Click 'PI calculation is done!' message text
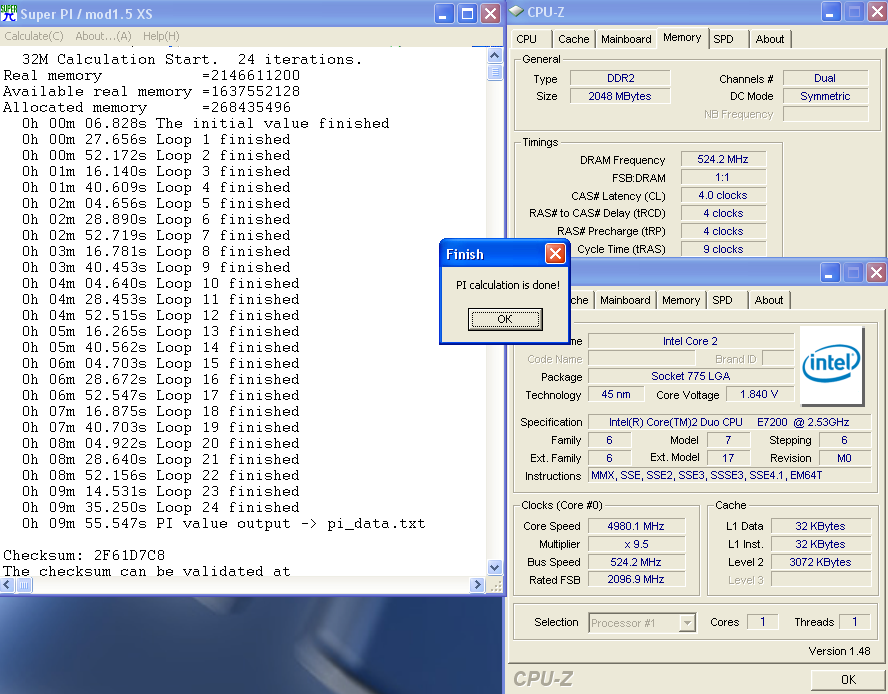 click(x=507, y=285)
